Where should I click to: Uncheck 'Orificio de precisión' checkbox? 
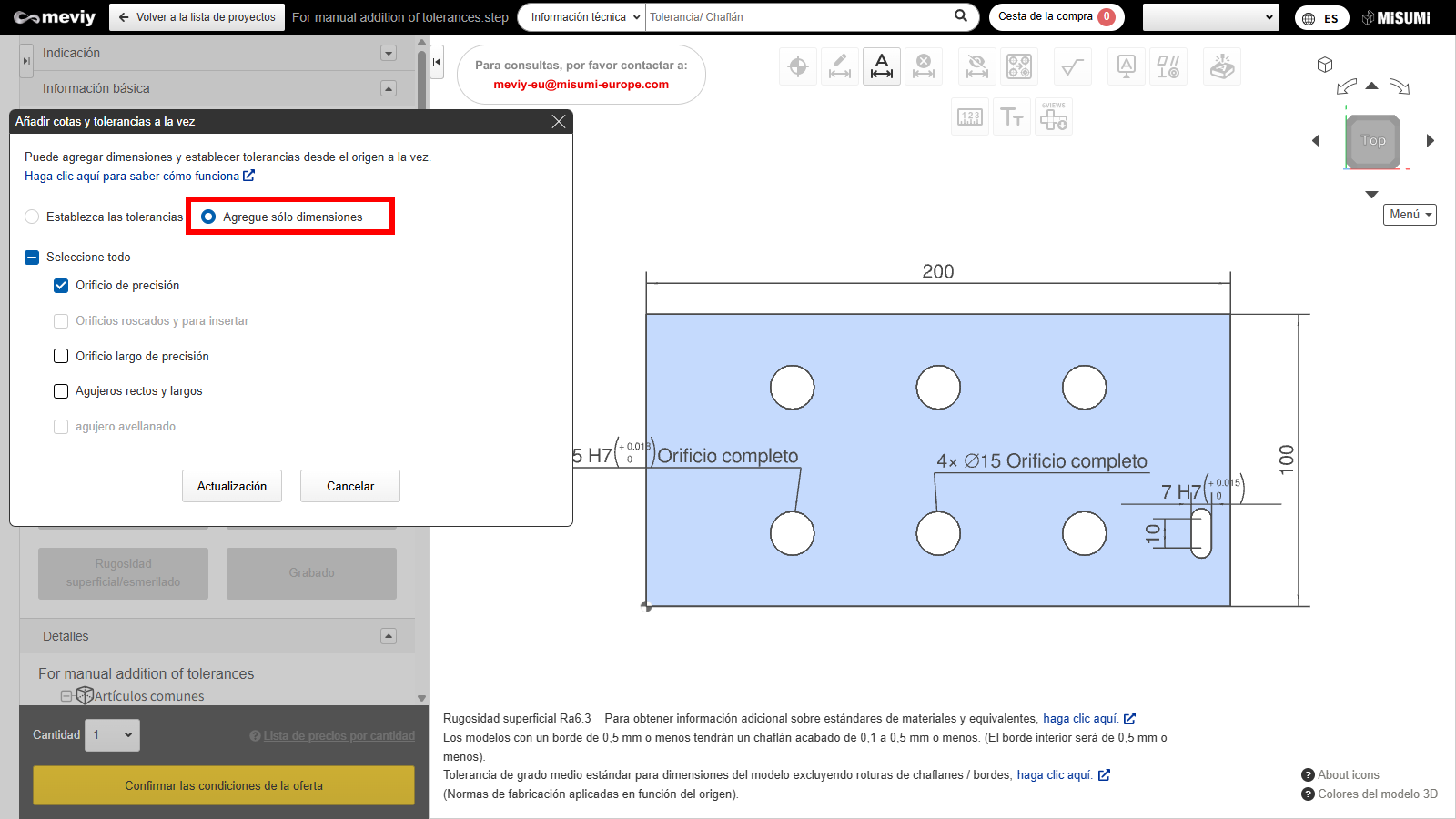[x=61, y=286]
